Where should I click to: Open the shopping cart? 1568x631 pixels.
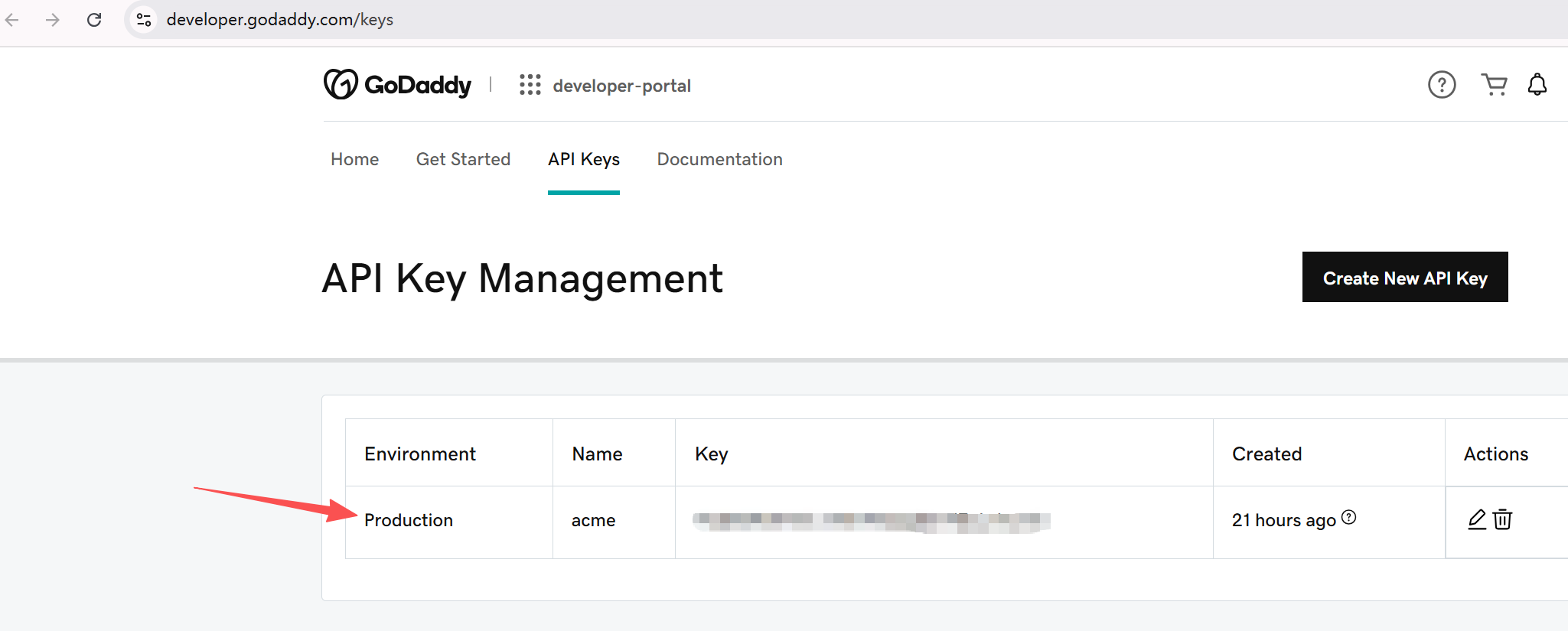pyautogui.click(x=1494, y=84)
